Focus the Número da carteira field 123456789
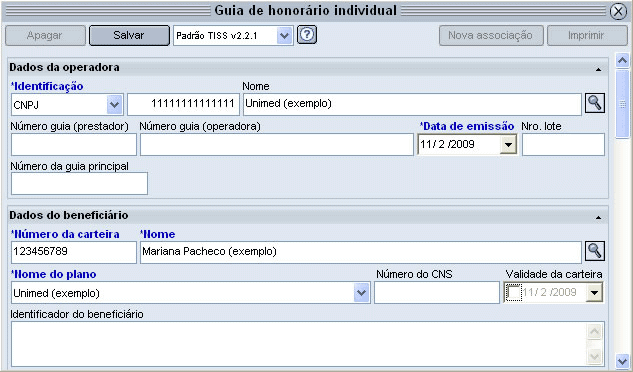 click(x=74, y=252)
